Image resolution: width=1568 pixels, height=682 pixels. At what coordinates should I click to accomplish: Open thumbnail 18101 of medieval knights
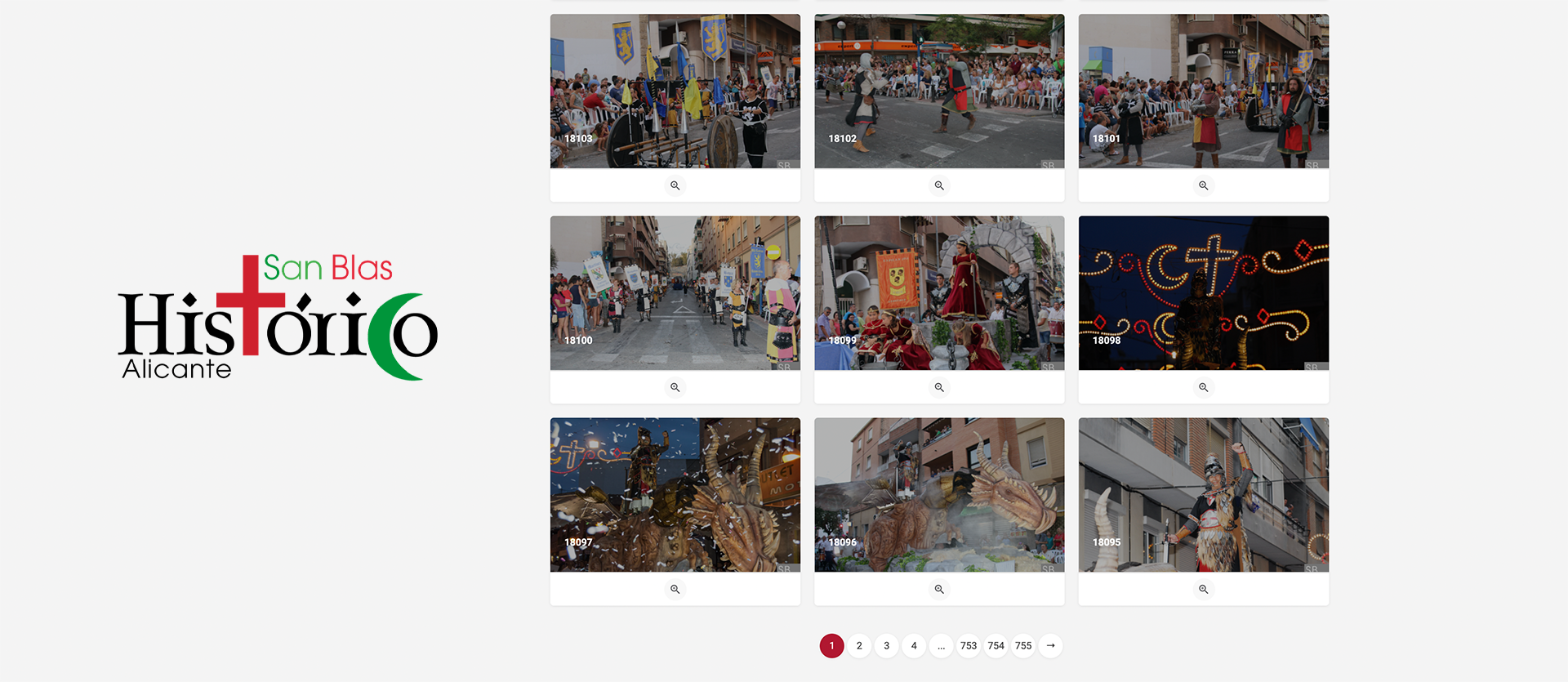(x=1203, y=91)
